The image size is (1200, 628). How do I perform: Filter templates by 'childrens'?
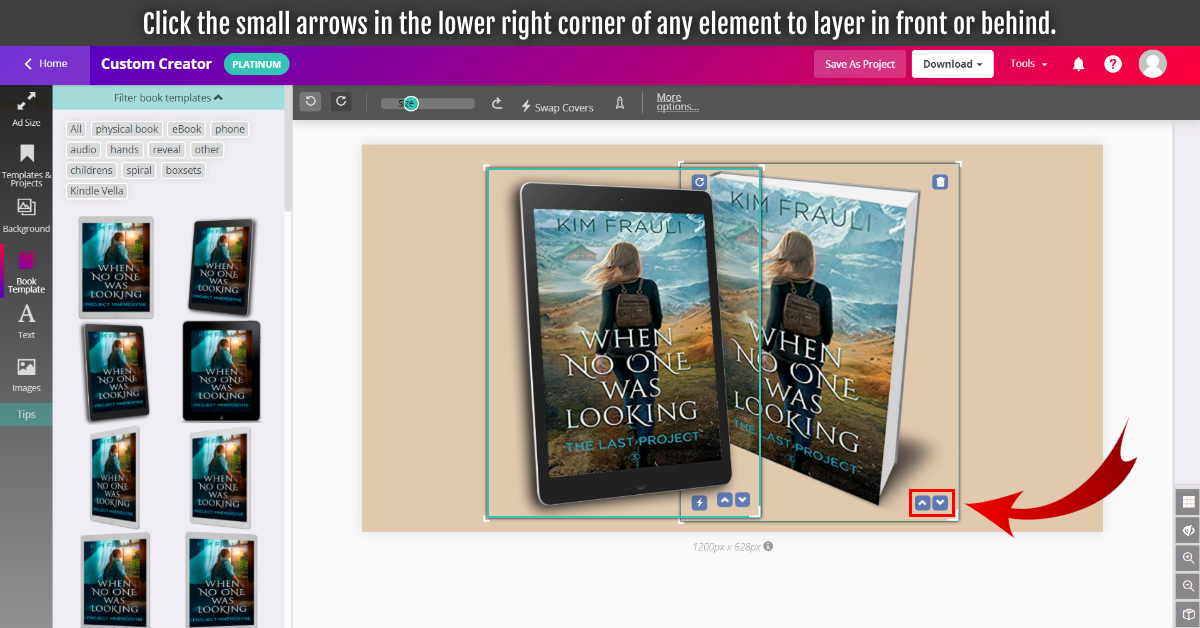coord(91,170)
